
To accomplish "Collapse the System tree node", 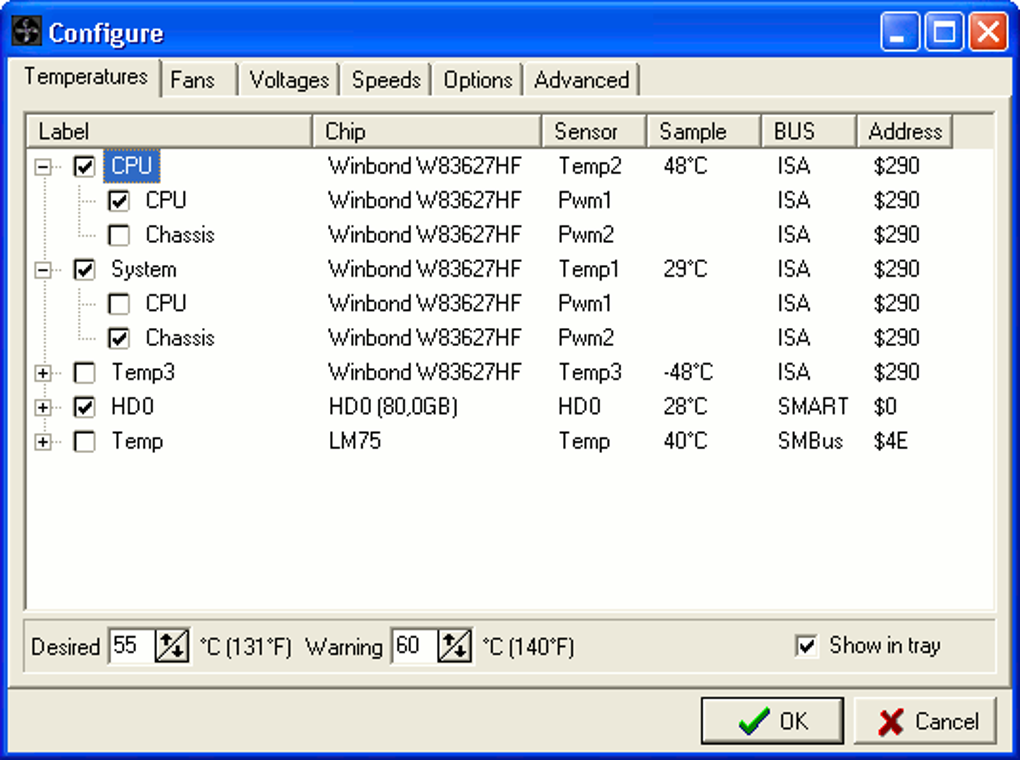I will click(43, 270).
